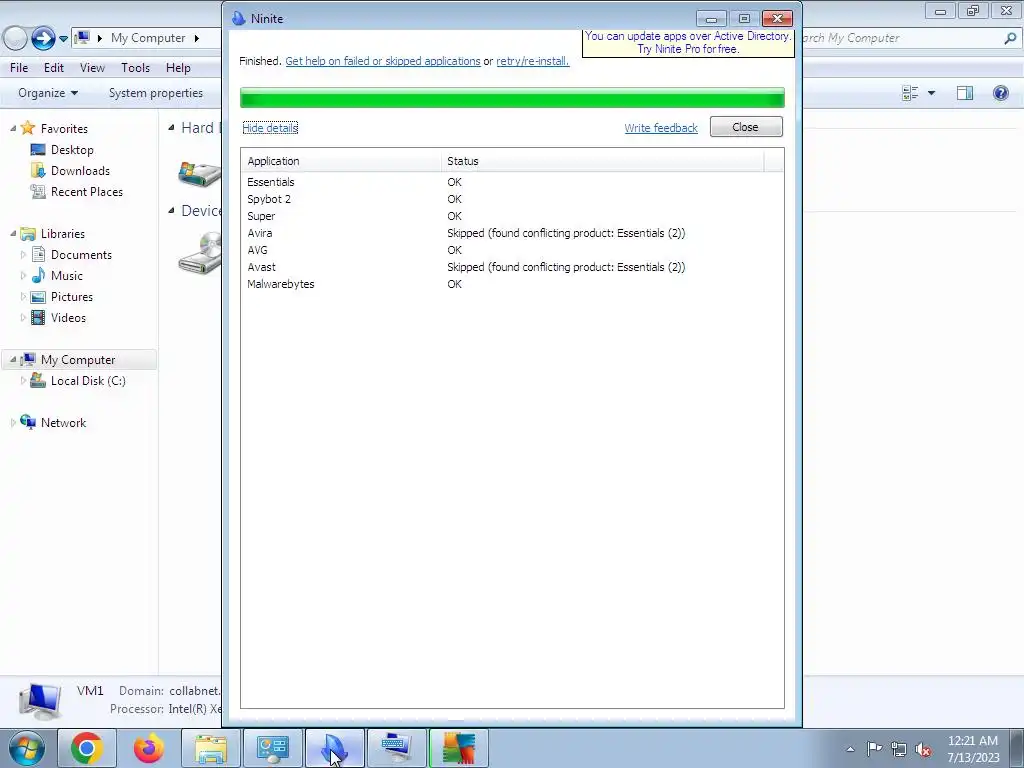The image size is (1024, 768).
Task: Collapse the Favorites tree section
Action: (13, 129)
